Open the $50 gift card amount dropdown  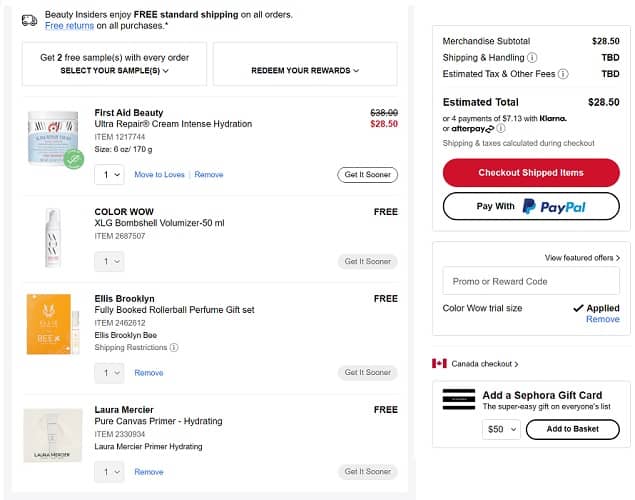(501, 429)
